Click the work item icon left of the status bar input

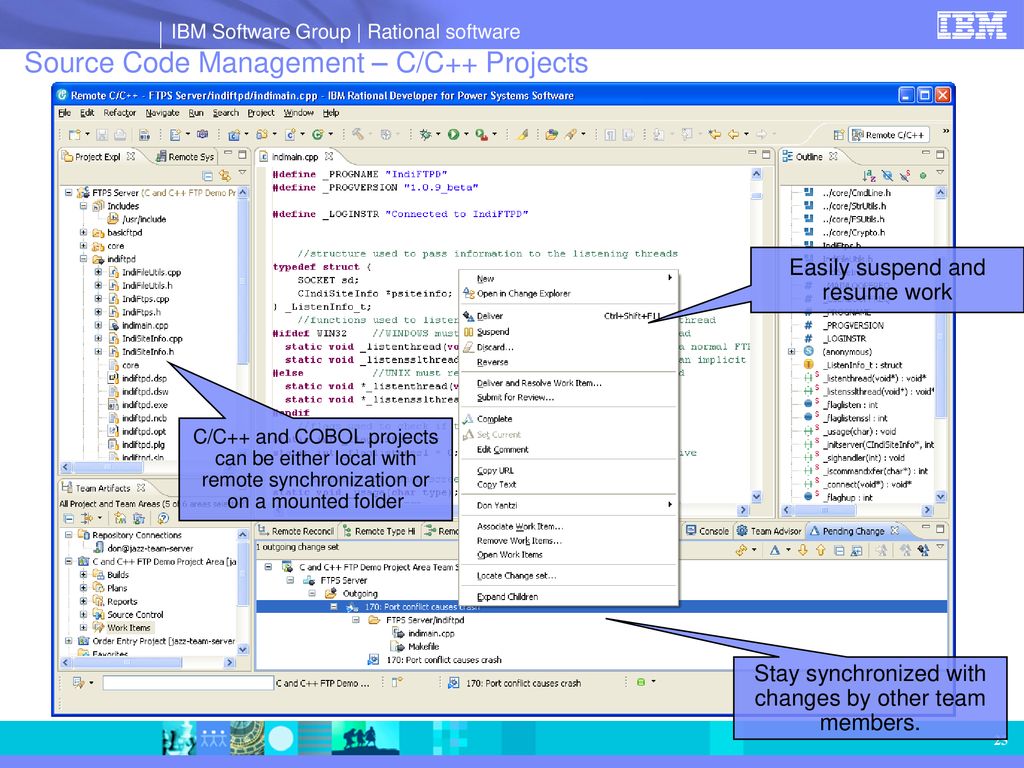[78, 682]
